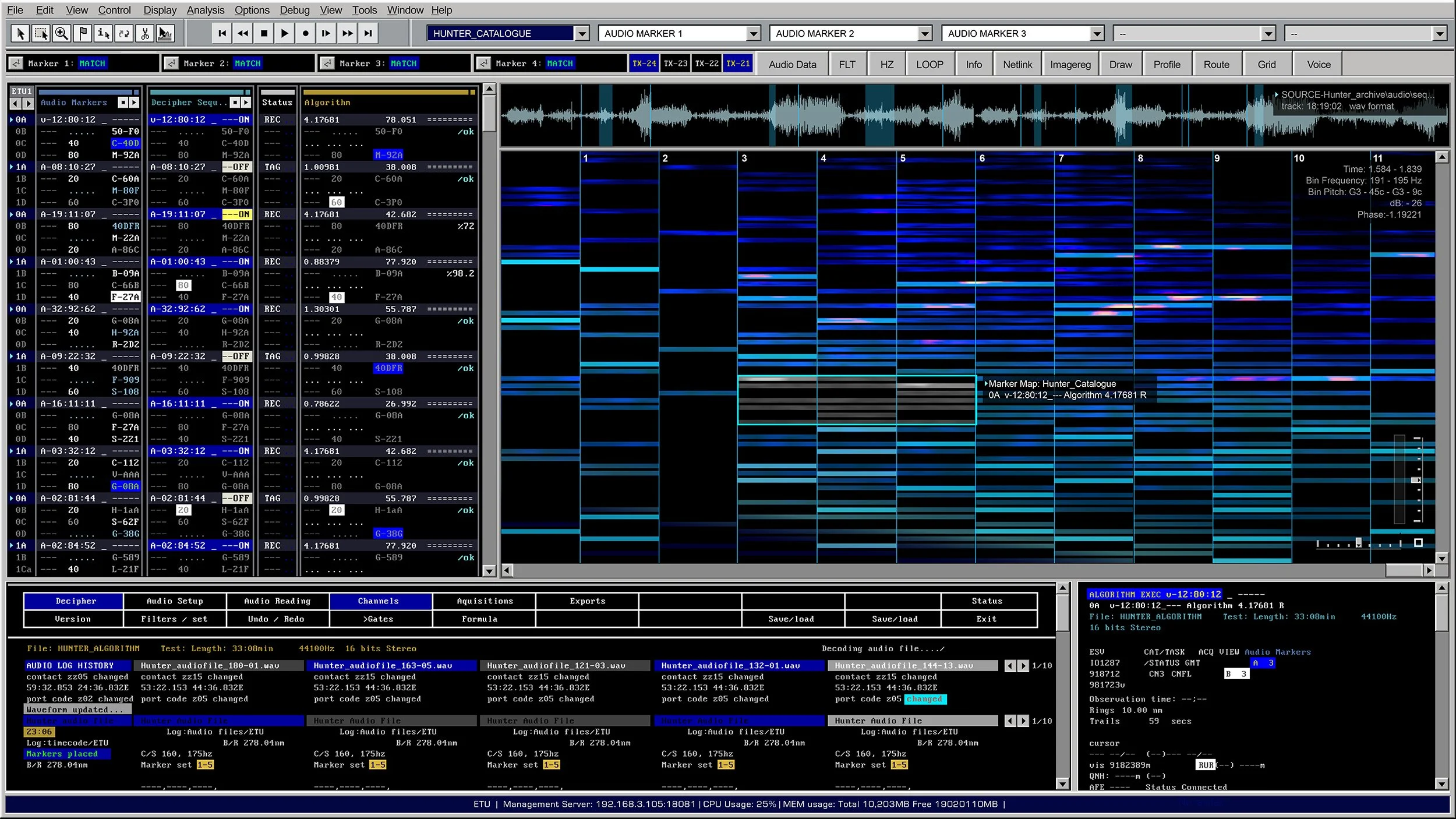Open the AUDIO MARKER 3 dropdown
The width and height of the screenshot is (1456, 819).
(x=1097, y=34)
